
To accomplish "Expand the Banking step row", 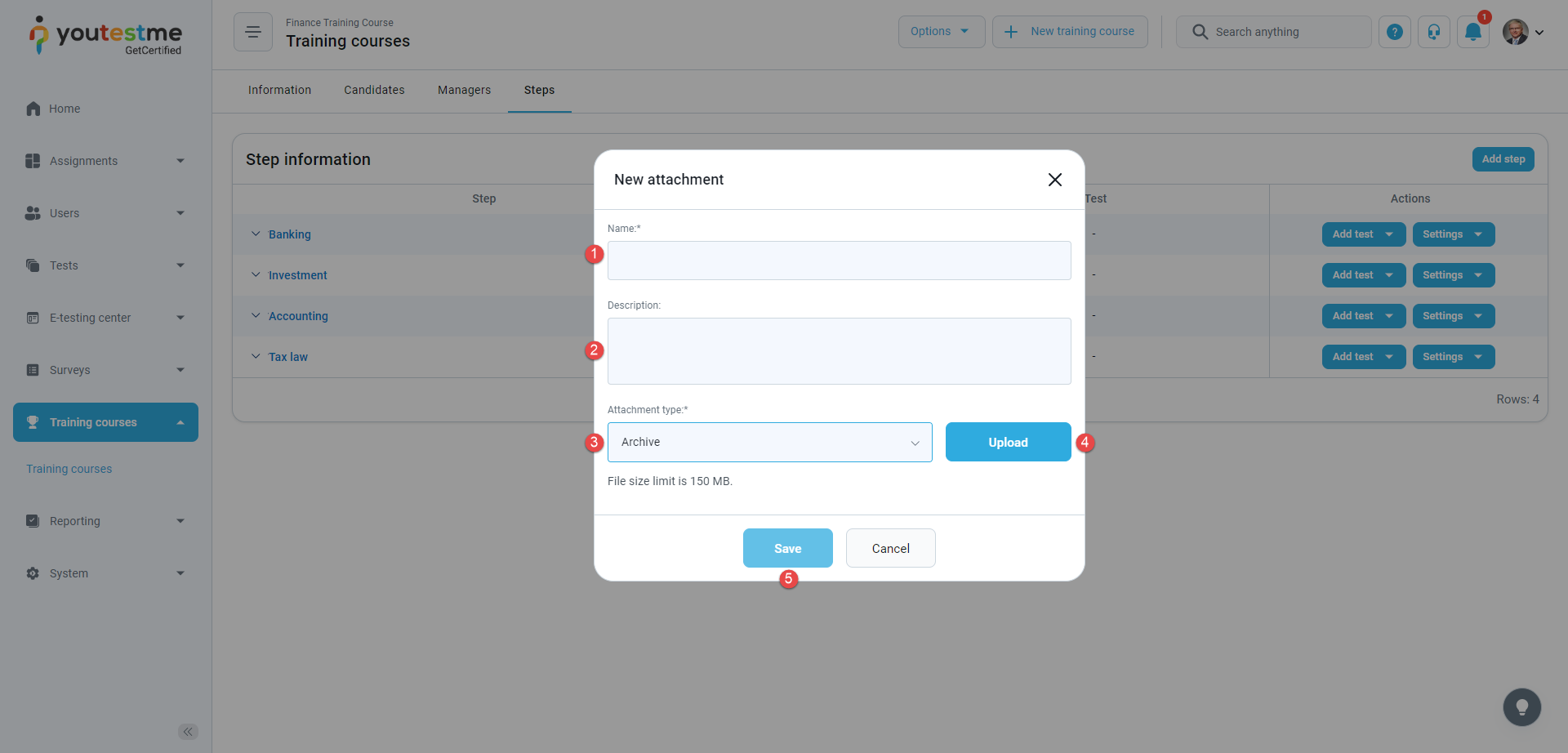I will pyautogui.click(x=256, y=234).
